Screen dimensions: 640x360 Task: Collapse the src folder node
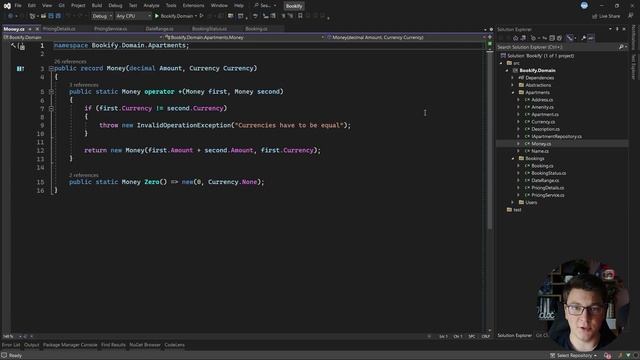(501, 63)
